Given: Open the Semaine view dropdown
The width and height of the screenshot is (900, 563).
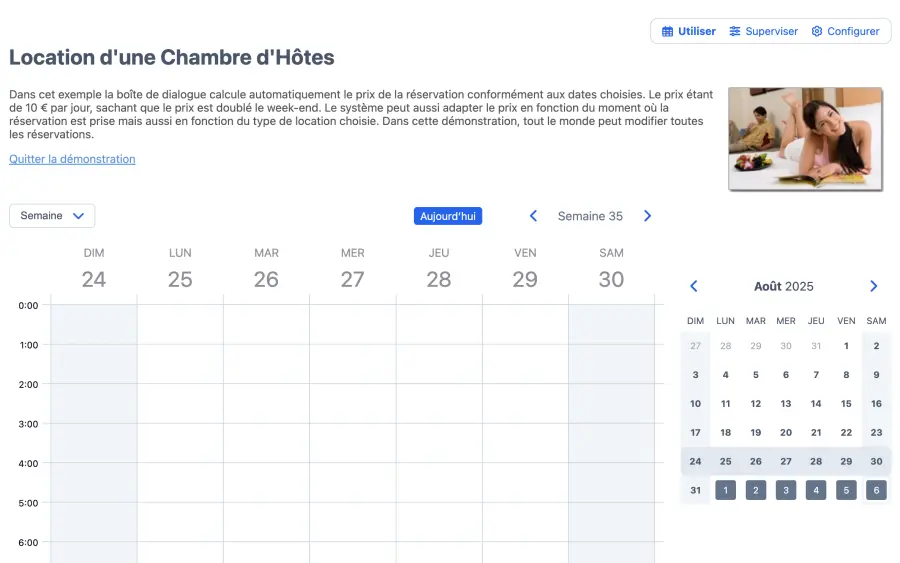Looking at the screenshot, I should (x=52, y=216).
